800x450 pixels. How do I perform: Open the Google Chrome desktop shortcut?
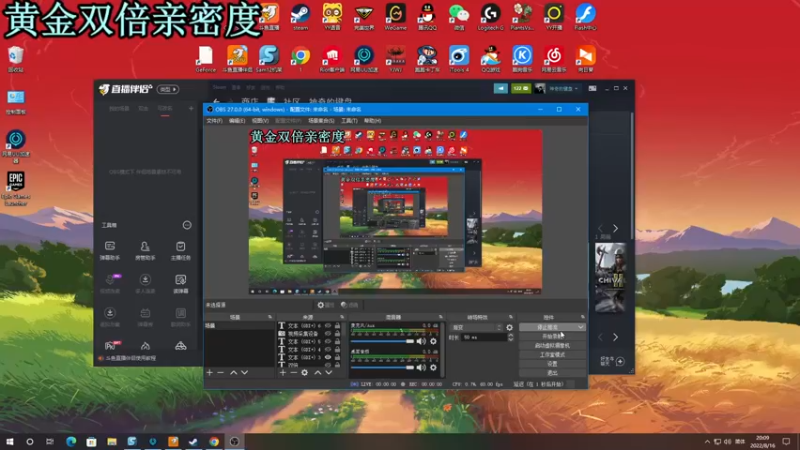point(301,58)
